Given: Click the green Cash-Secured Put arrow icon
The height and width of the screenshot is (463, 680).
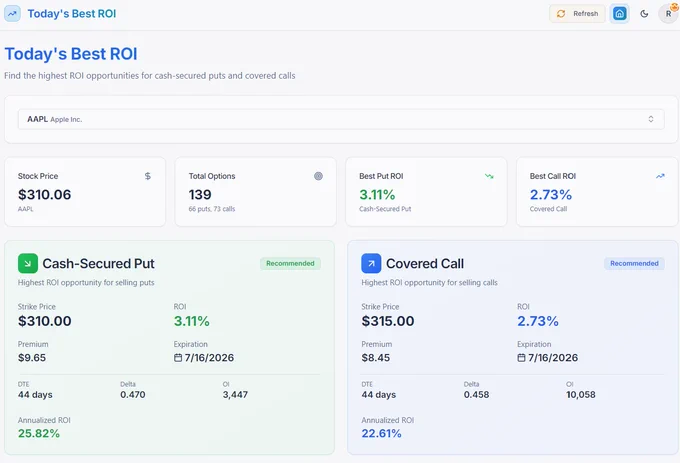Looking at the screenshot, I should (x=28, y=264).
